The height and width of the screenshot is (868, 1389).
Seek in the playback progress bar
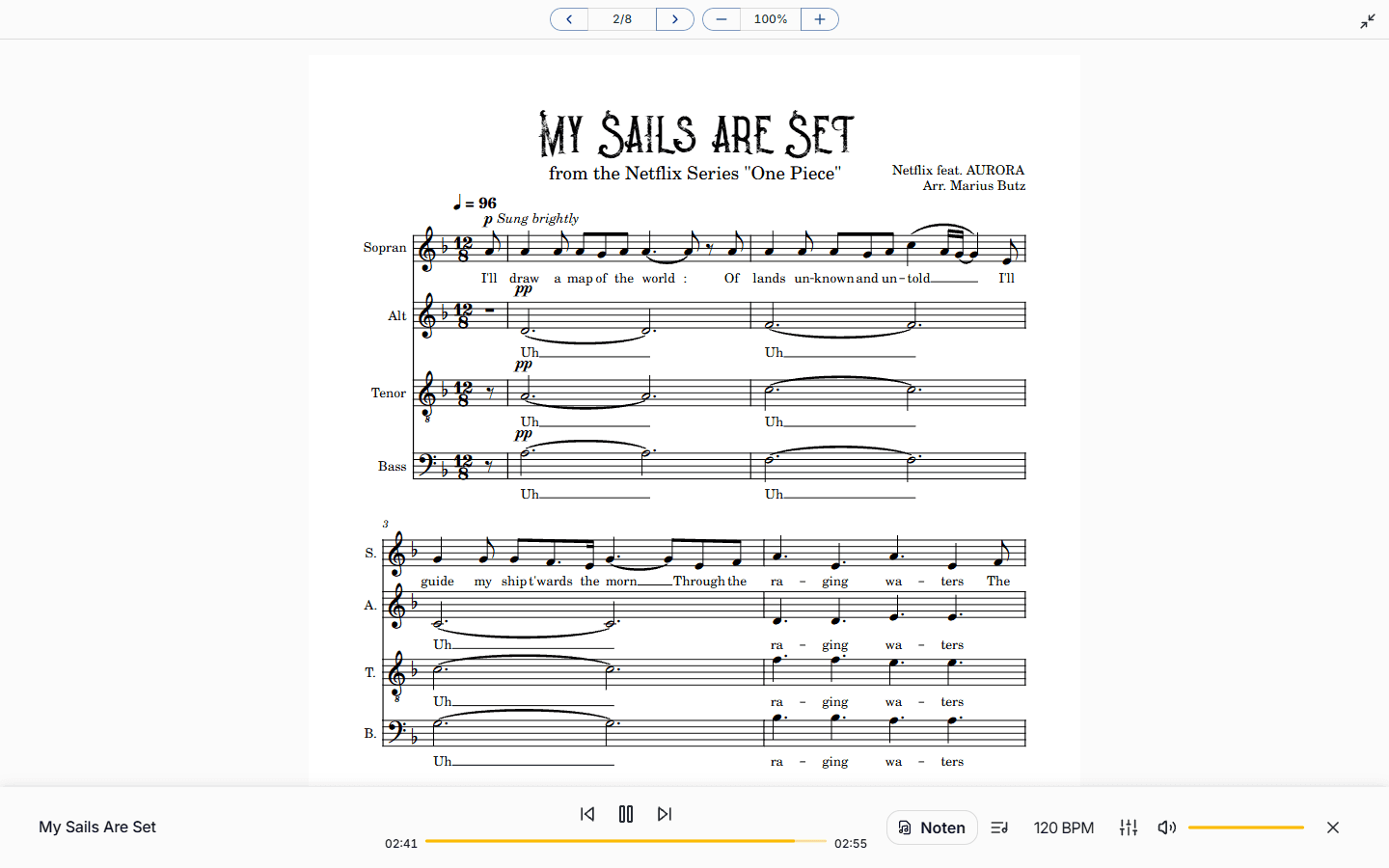pos(626,841)
